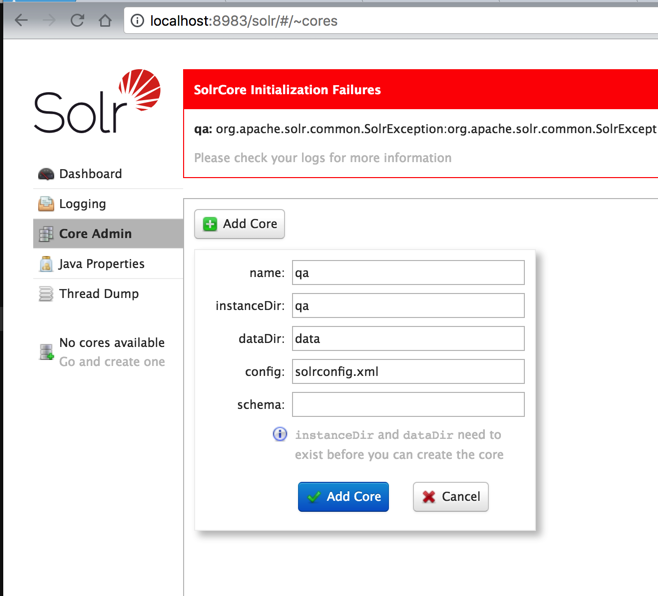The image size is (658, 596).
Task: Click the 'config:' label
Action: (x=265, y=372)
